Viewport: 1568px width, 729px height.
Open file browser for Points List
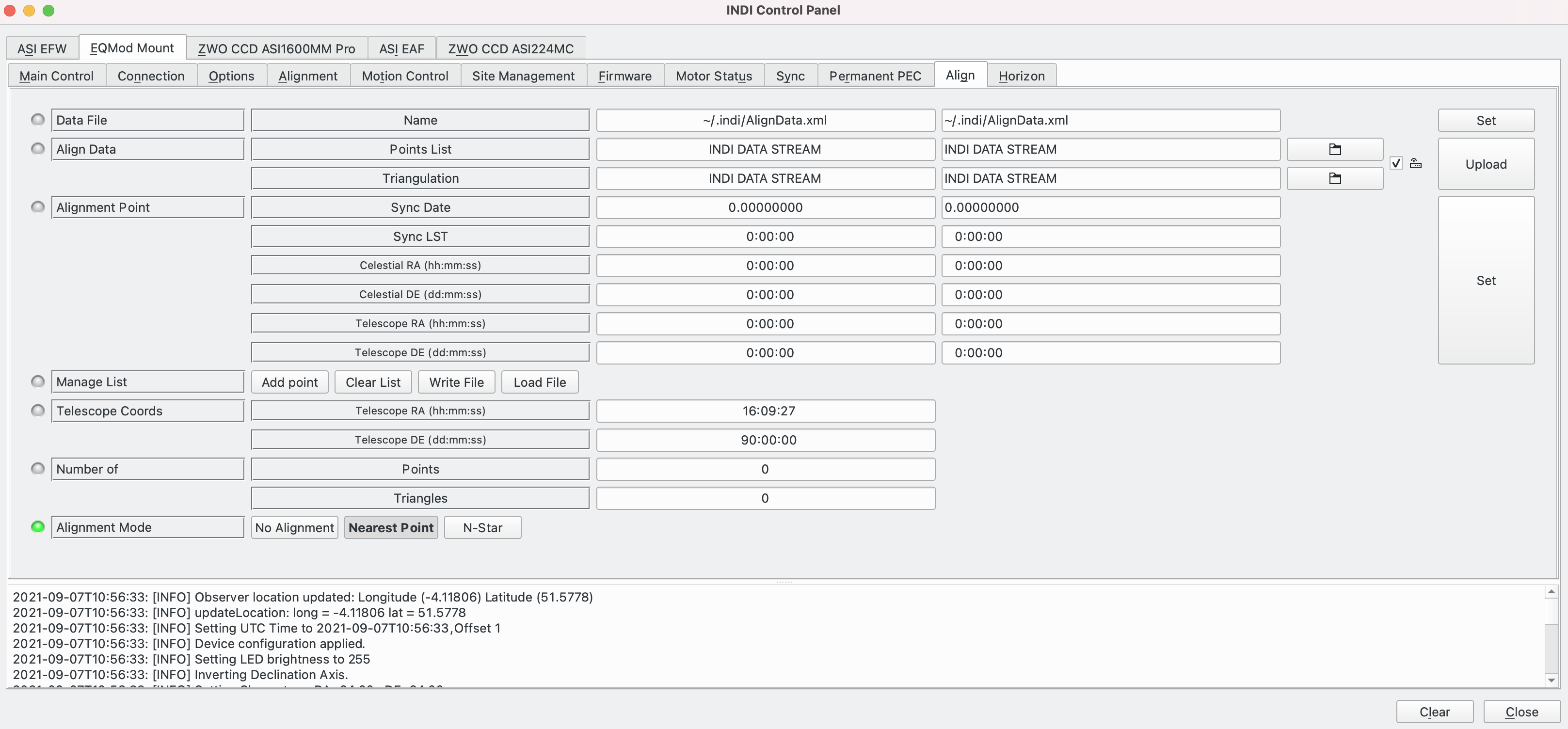[1334, 149]
